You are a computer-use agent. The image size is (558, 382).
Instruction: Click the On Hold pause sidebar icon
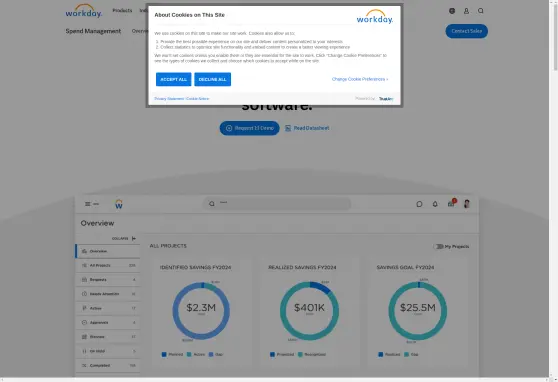(84, 351)
